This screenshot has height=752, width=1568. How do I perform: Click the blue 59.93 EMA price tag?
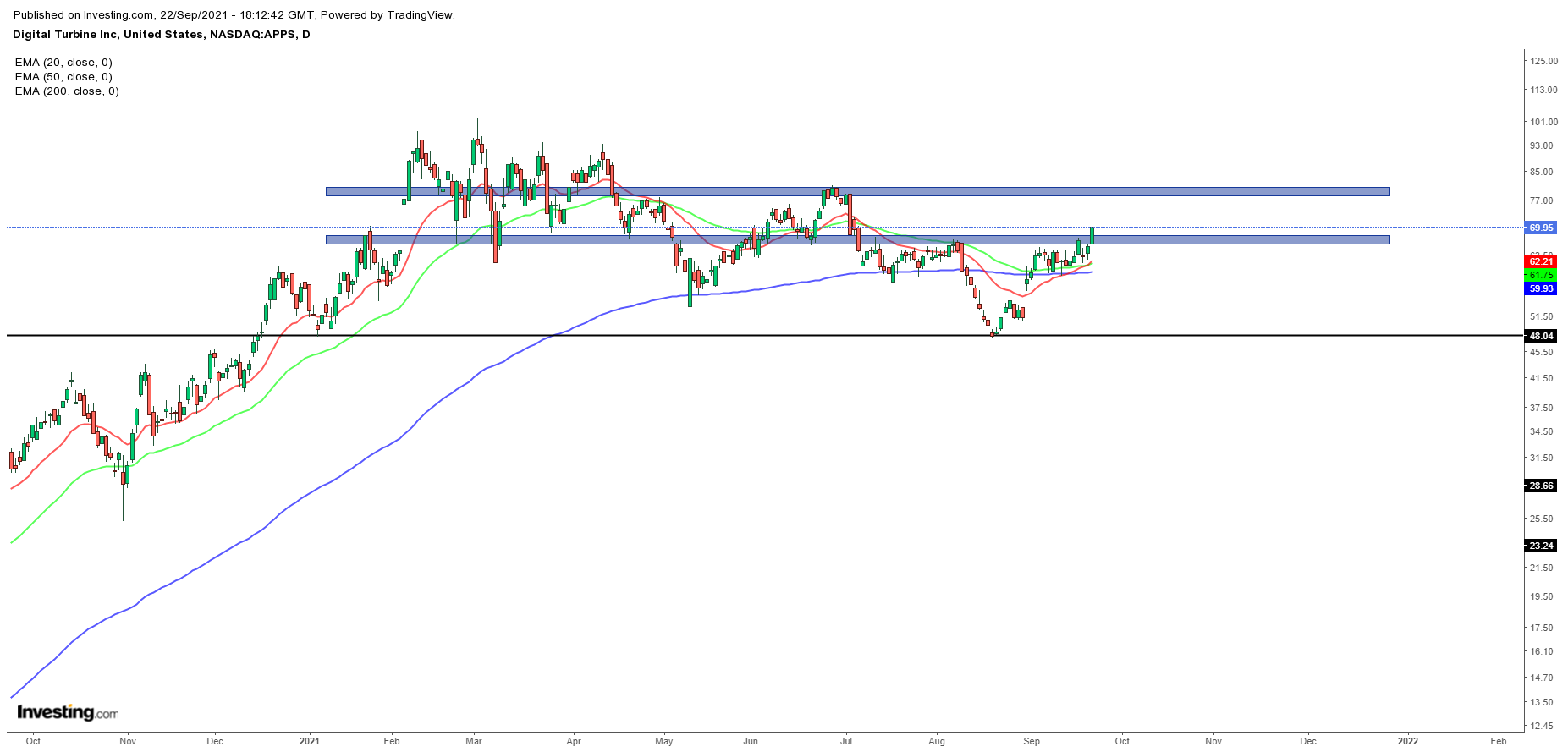coord(1541,288)
